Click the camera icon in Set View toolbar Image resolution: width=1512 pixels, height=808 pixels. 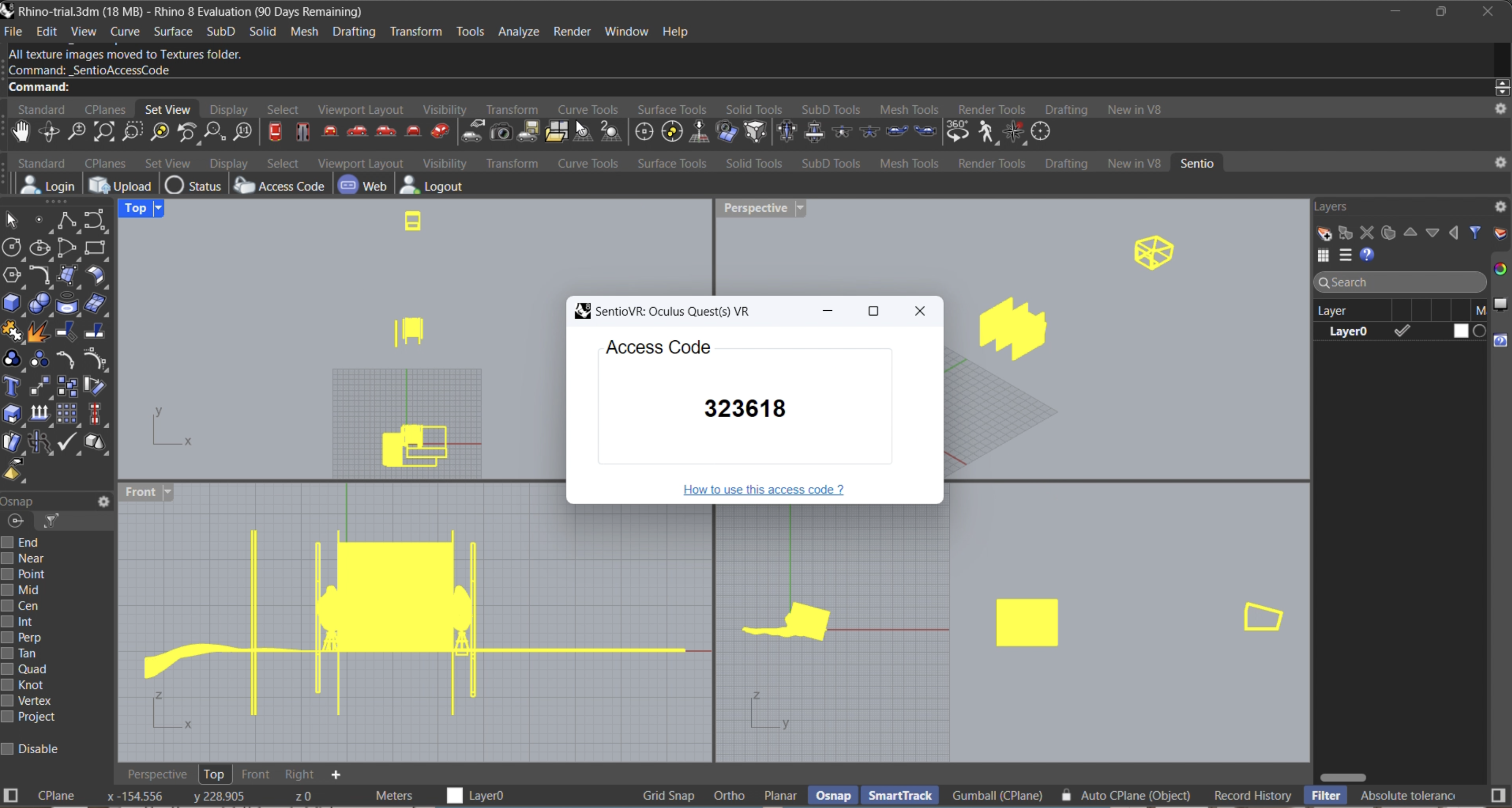click(x=501, y=132)
